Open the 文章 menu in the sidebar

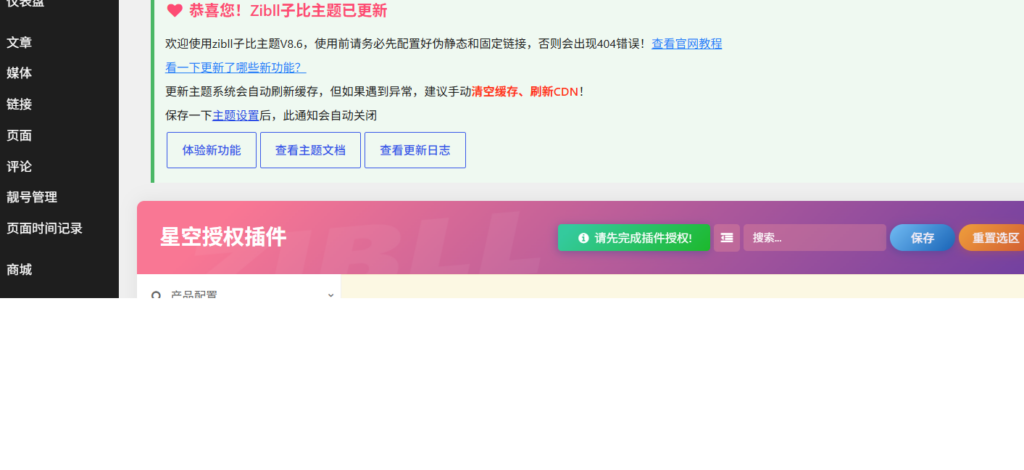pos(20,42)
